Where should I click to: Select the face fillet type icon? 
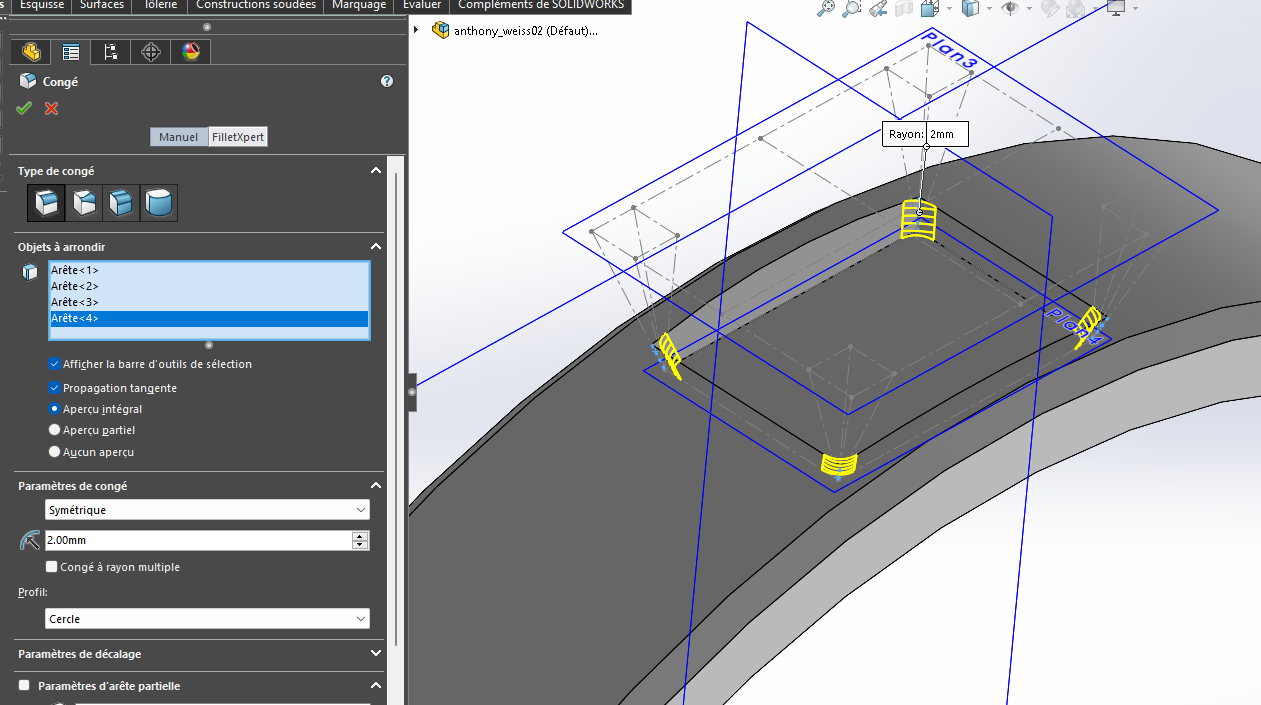(121, 203)
